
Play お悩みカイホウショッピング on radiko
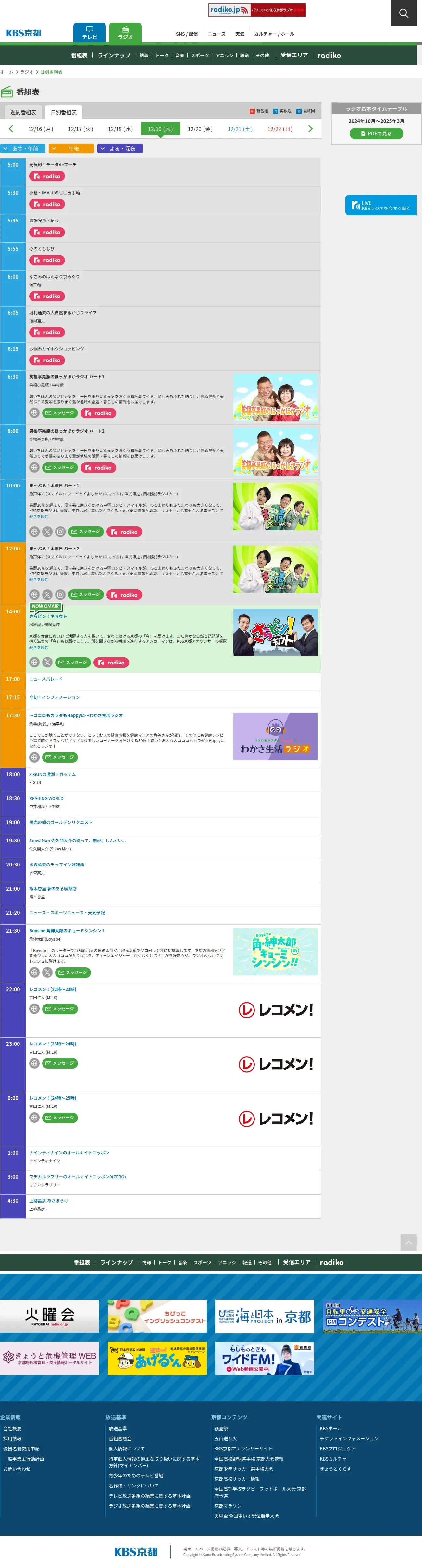tap(47, 360)
